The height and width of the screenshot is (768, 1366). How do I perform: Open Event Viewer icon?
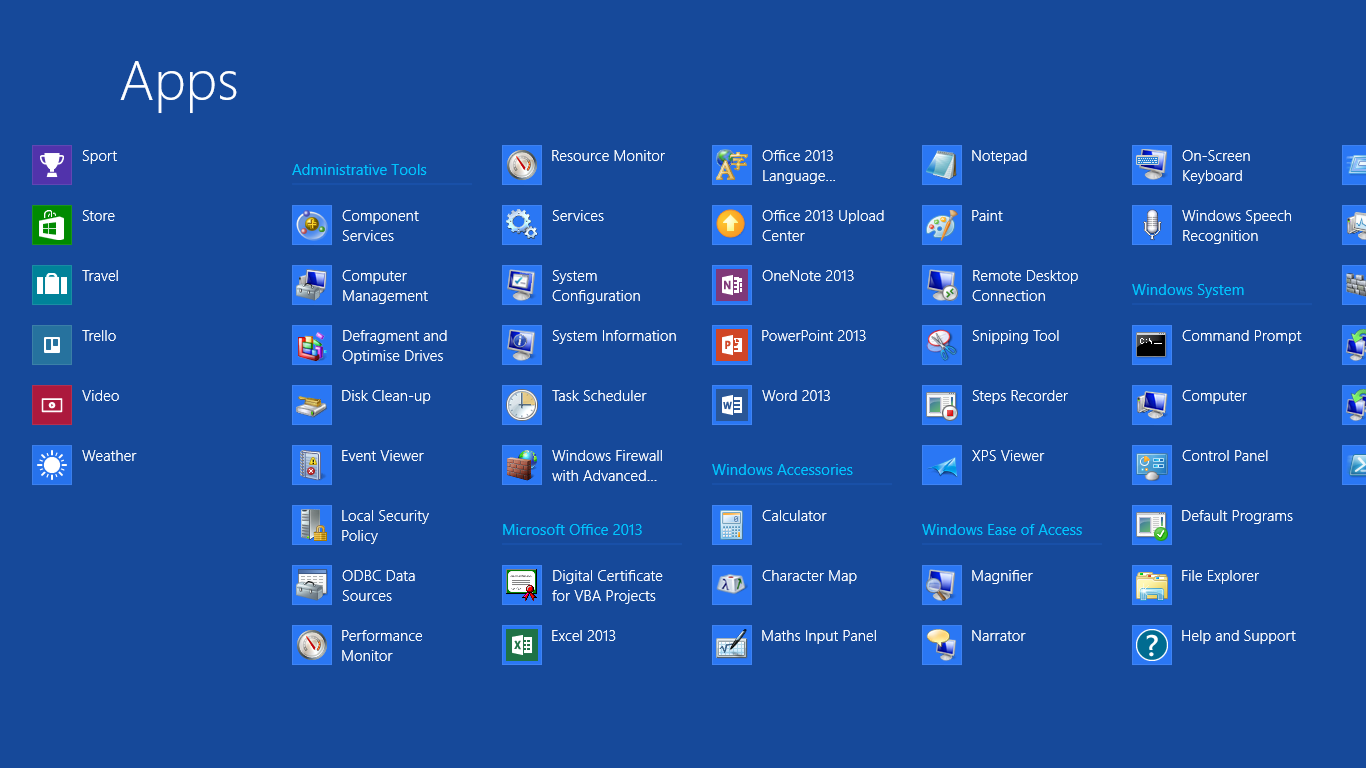click(312, 465)
